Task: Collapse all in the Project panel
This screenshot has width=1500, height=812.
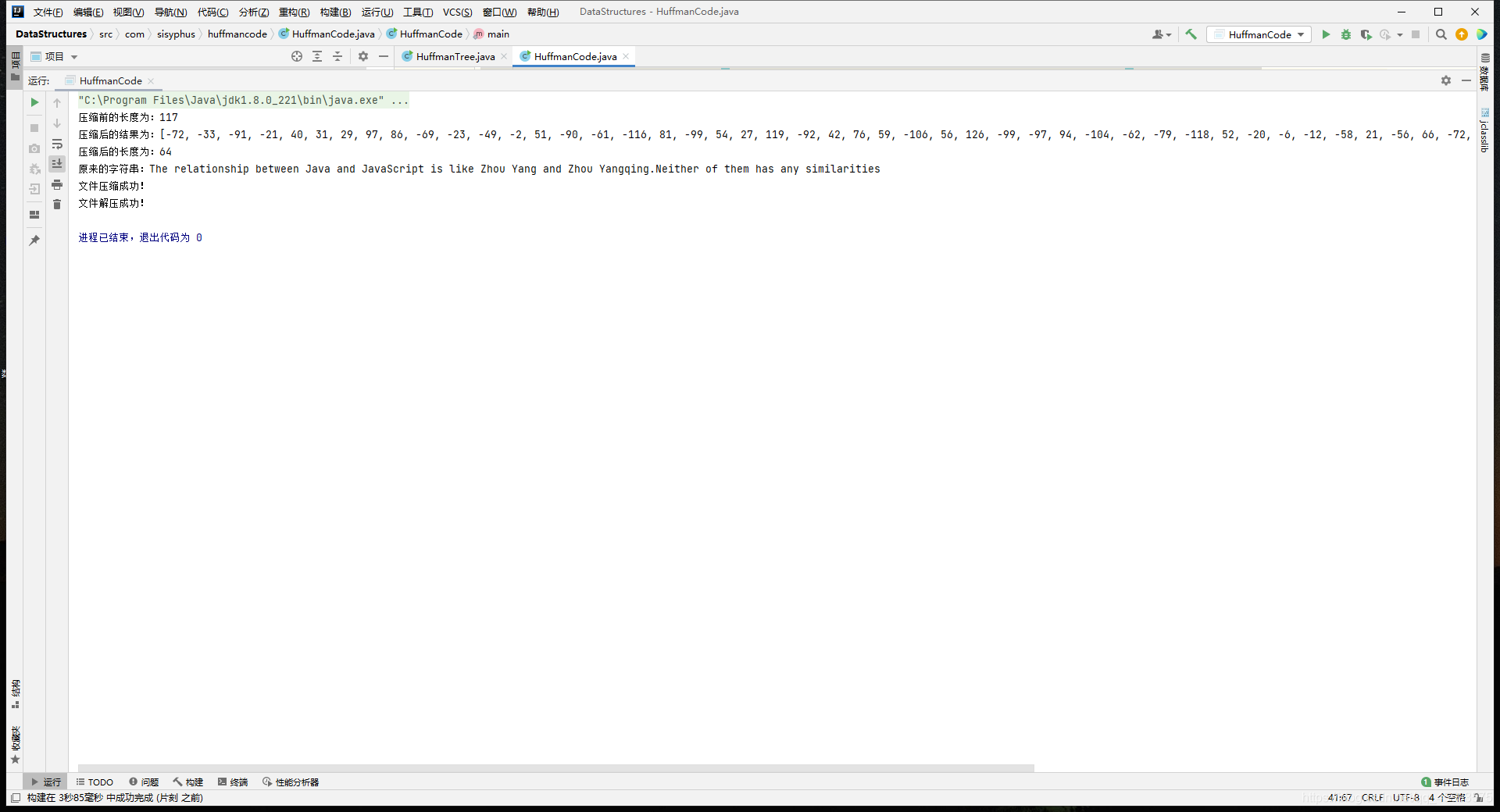Action: [337, 56]
